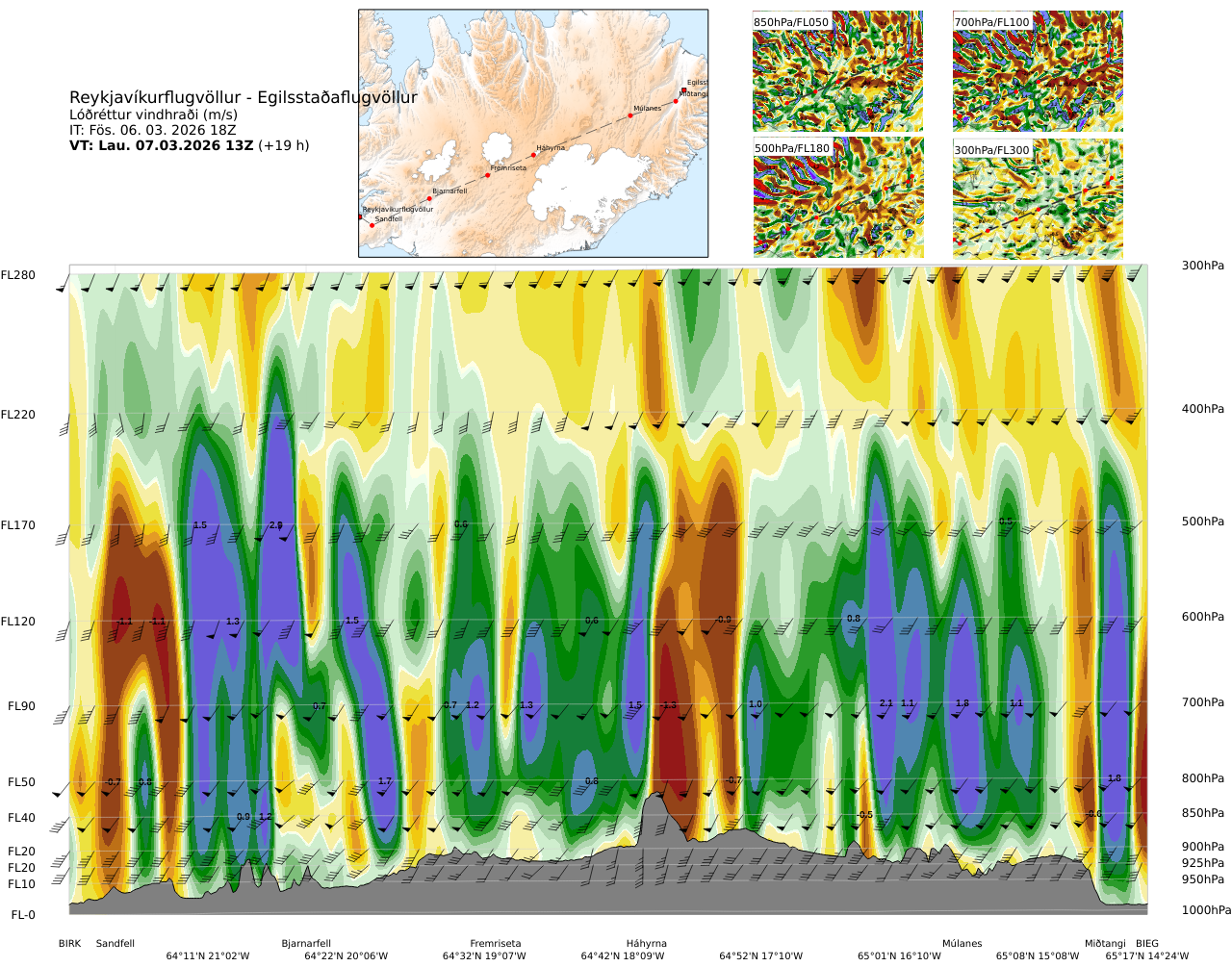Click the FL170 axis label
1232x967 pixels.
(x=17, y=525)
